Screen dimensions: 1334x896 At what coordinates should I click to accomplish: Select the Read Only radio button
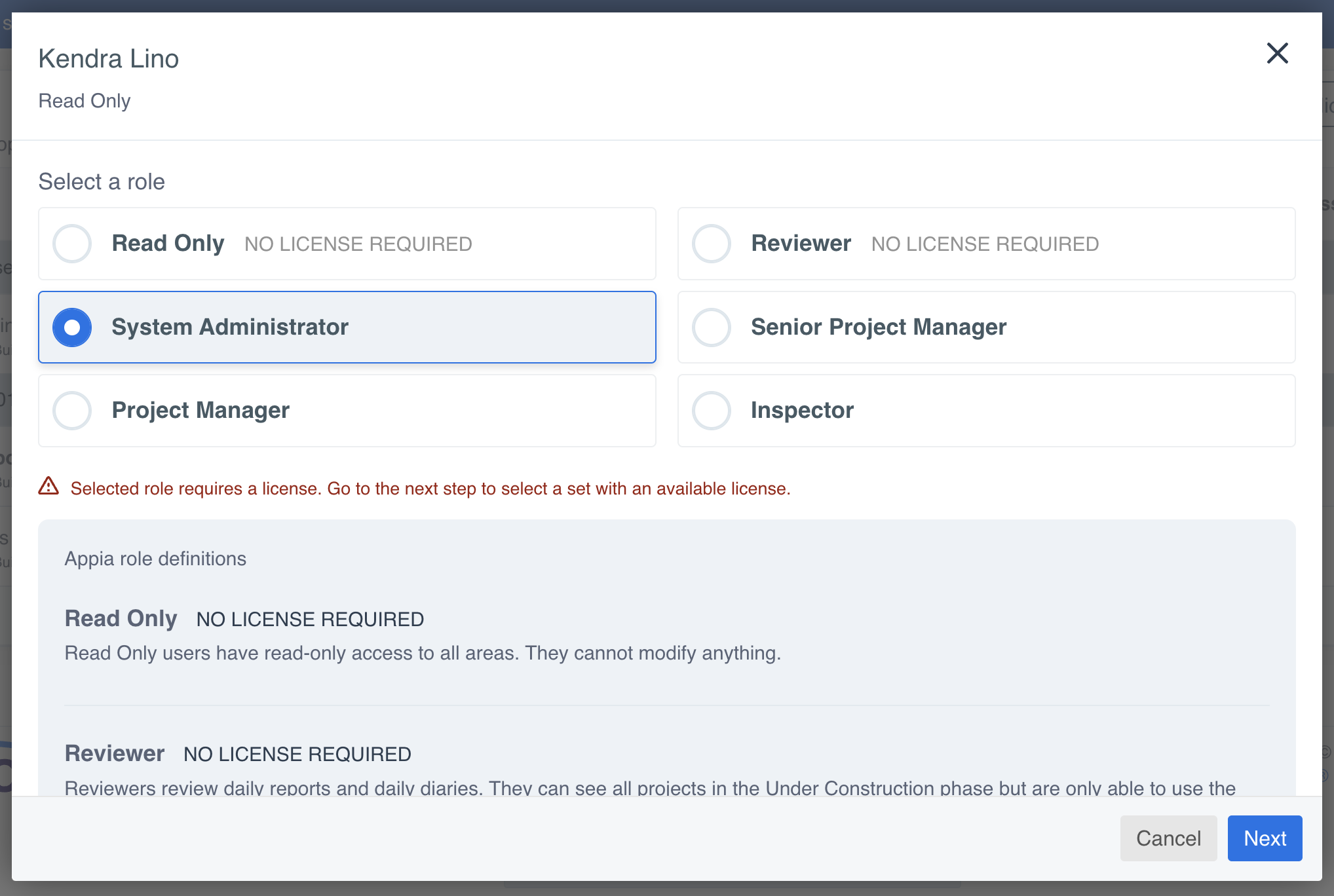pyautogui.click(x=72, y=244)
